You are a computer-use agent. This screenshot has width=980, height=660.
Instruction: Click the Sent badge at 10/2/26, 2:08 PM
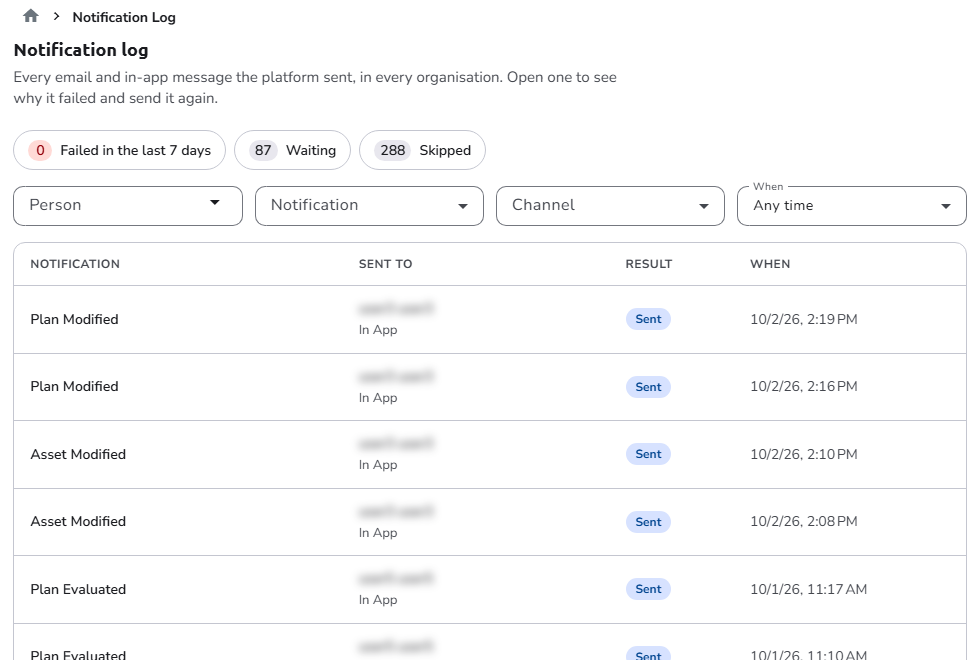648,522
